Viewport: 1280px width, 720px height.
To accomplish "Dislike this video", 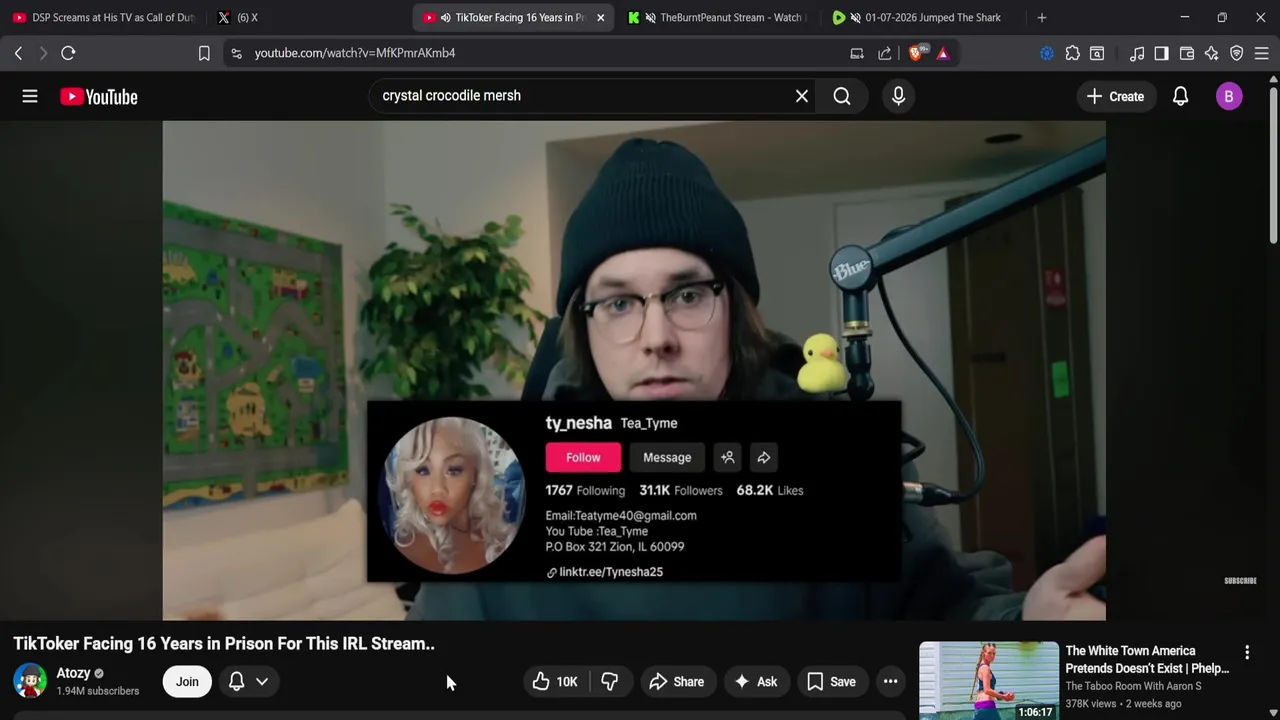I will 609,681.
